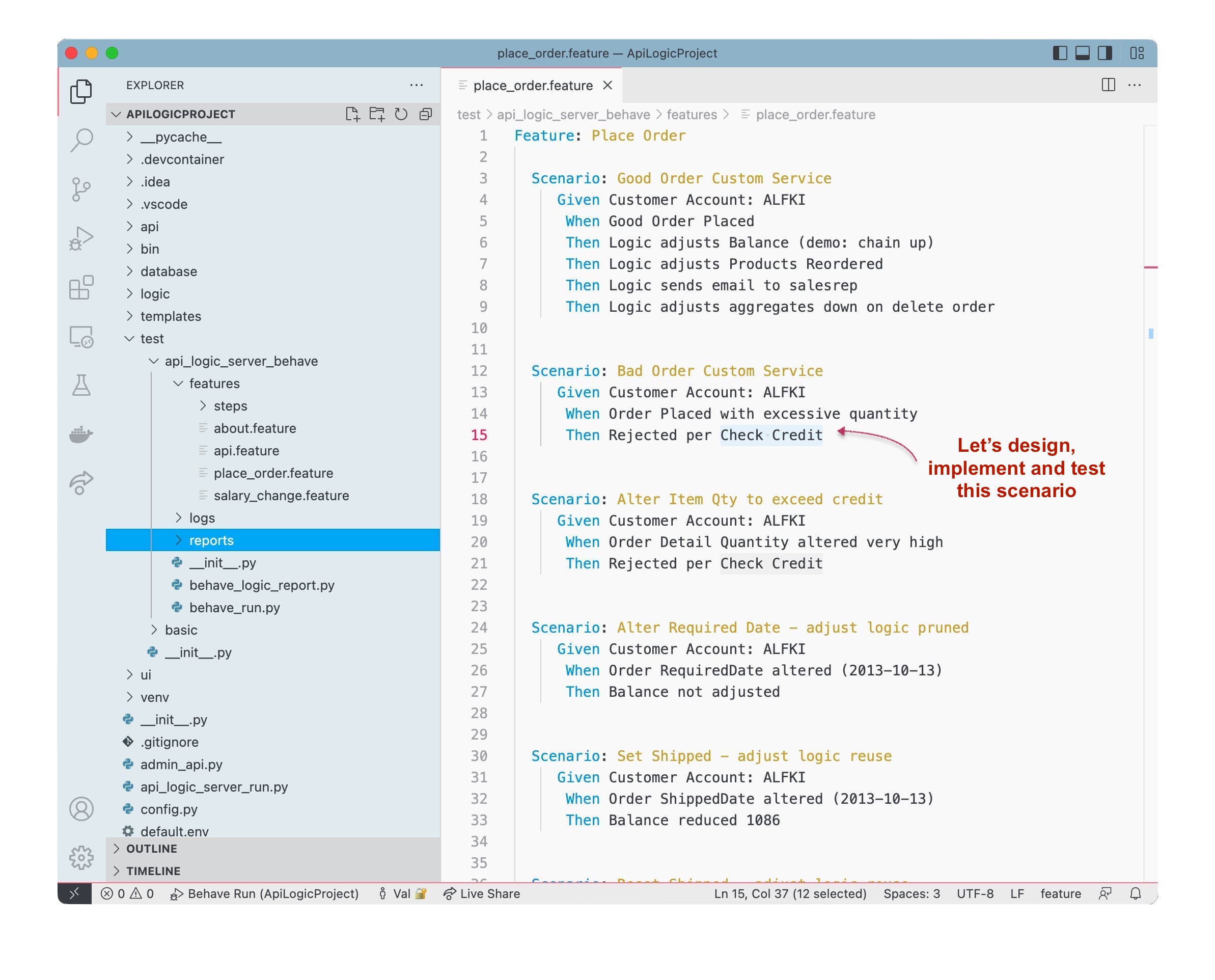Open the Extensions view
The image size is (1215, 980).
pos(81,287)
